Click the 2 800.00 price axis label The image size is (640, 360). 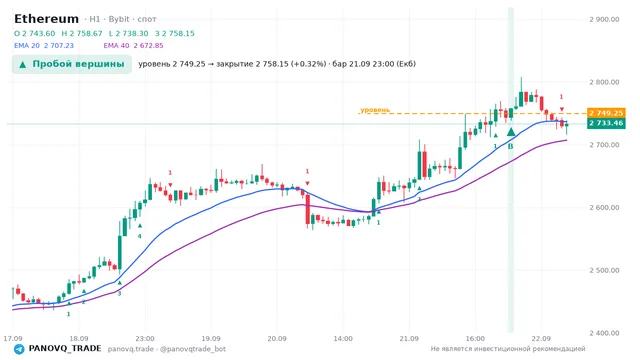(x=604, y=82)
